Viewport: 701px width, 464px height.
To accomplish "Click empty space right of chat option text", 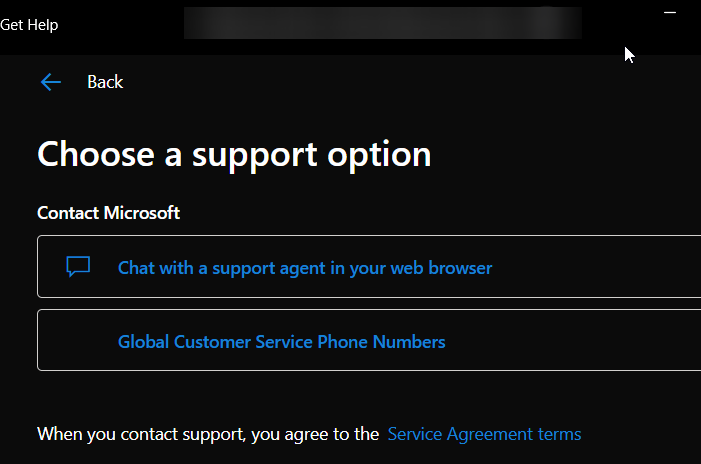I will 600,268.
